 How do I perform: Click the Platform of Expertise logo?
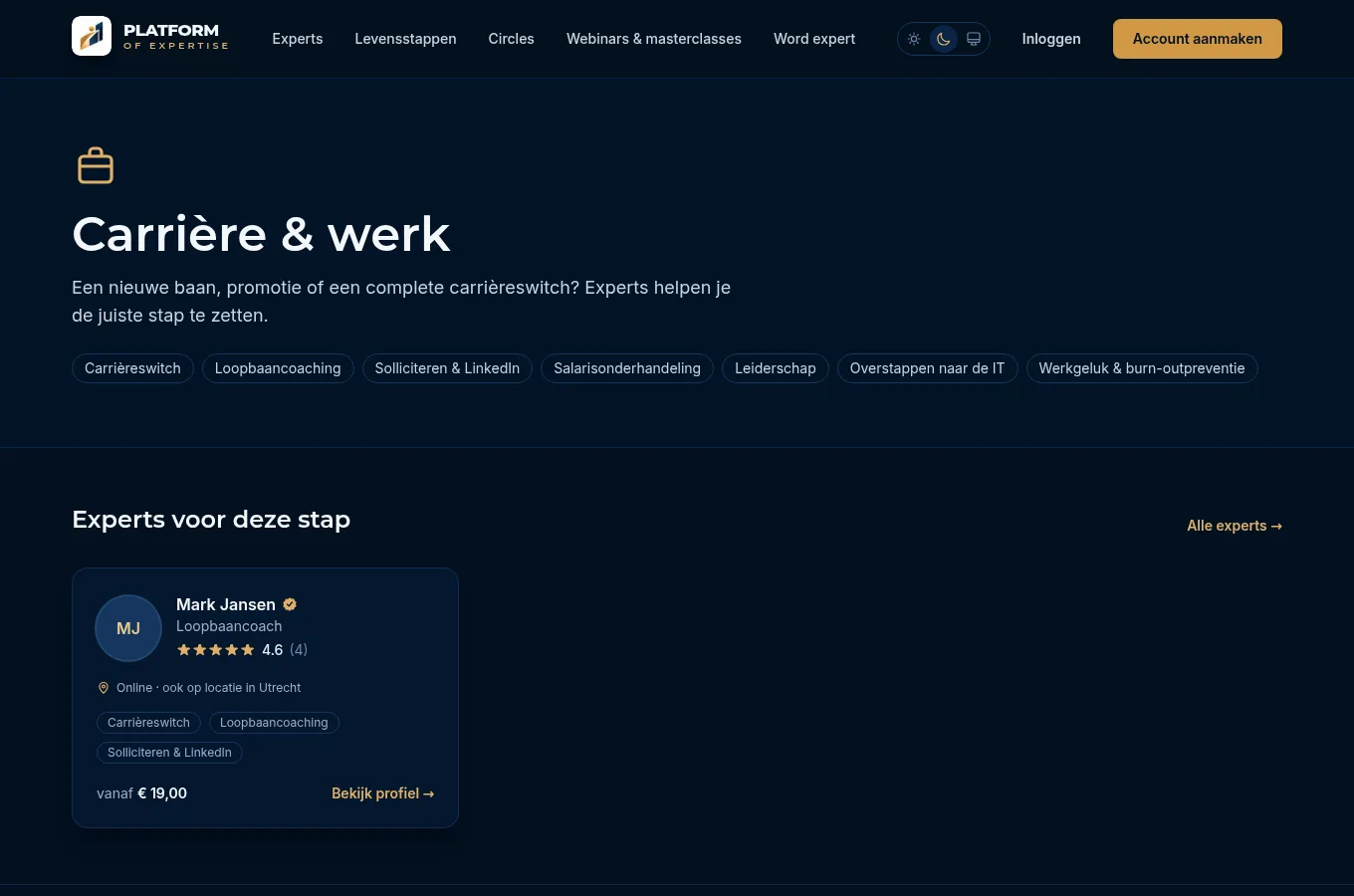coord(150,37)
